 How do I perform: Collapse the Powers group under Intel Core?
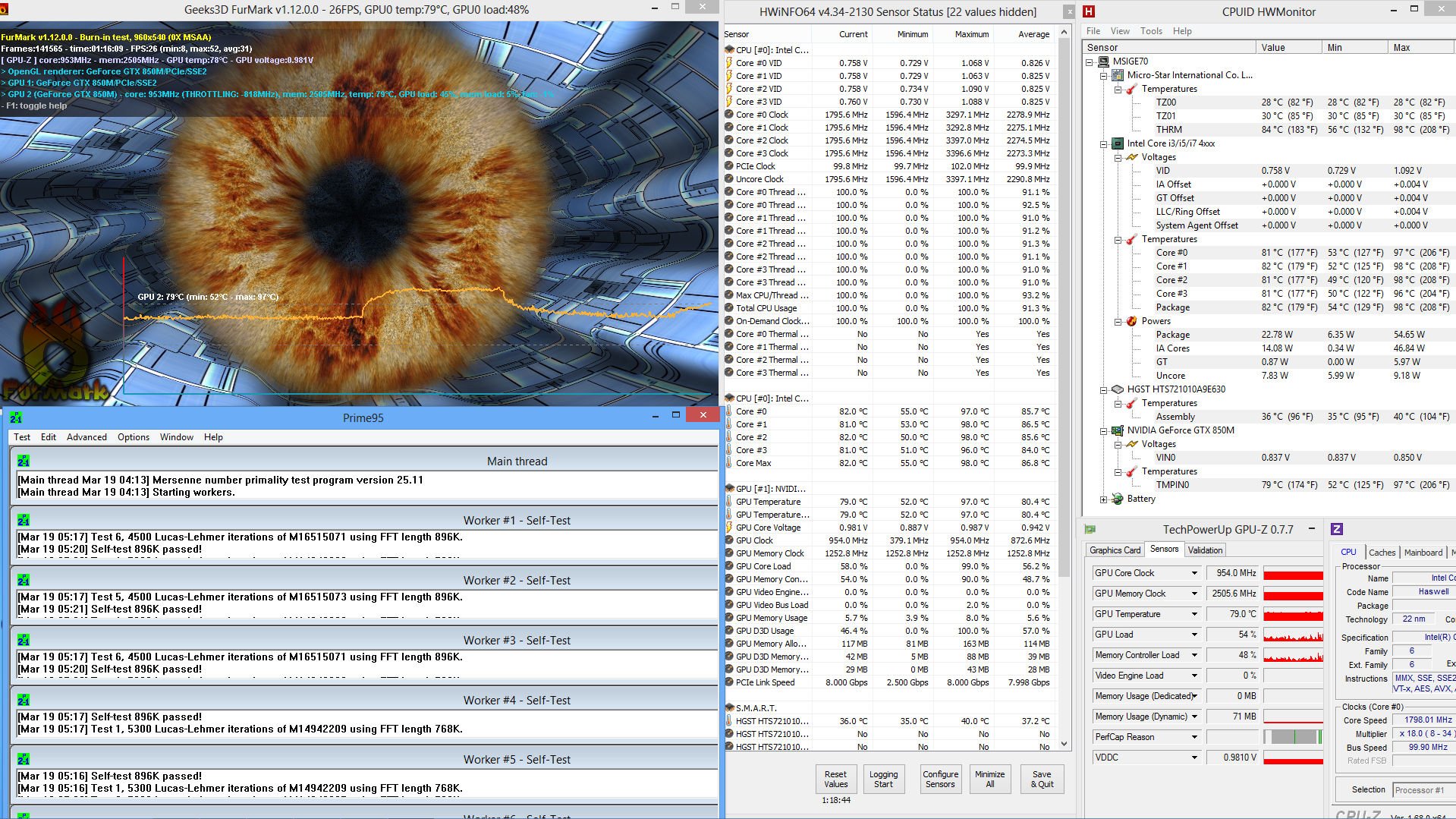click(1118, 321)
